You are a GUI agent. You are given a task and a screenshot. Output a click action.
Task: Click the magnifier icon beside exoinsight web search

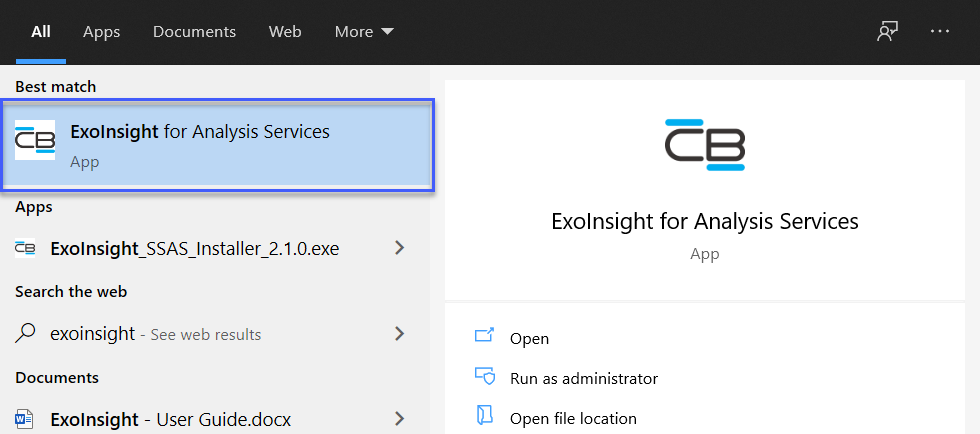coord(27,333)
